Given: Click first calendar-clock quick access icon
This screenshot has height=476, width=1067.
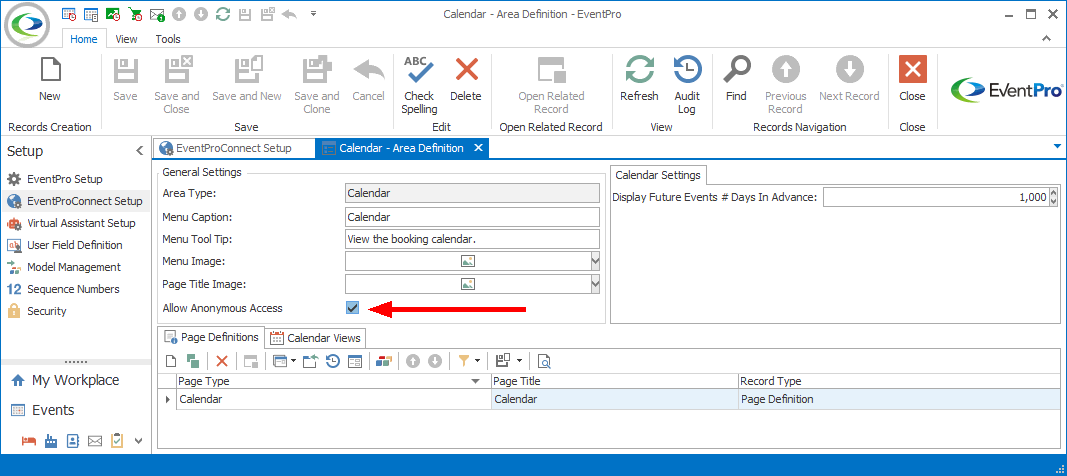Looking at the screenshot, I should 69,14.
